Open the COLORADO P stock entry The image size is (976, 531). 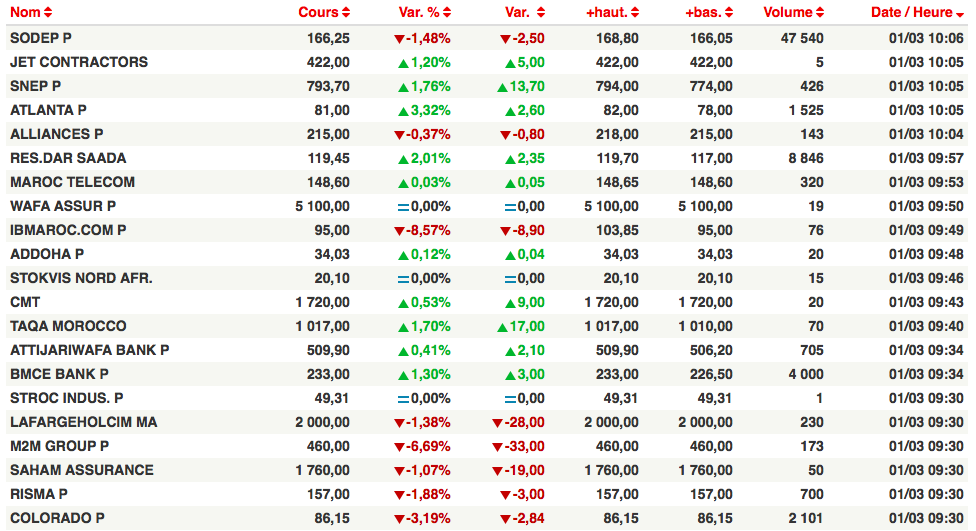click(57, 518)
